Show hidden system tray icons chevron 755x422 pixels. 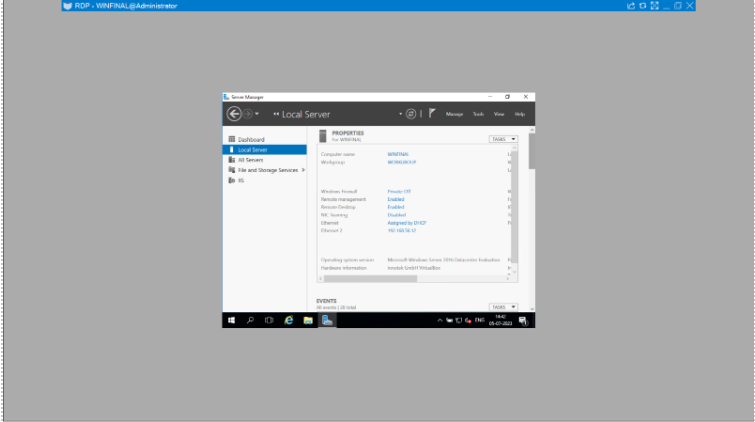pos(439,320)
